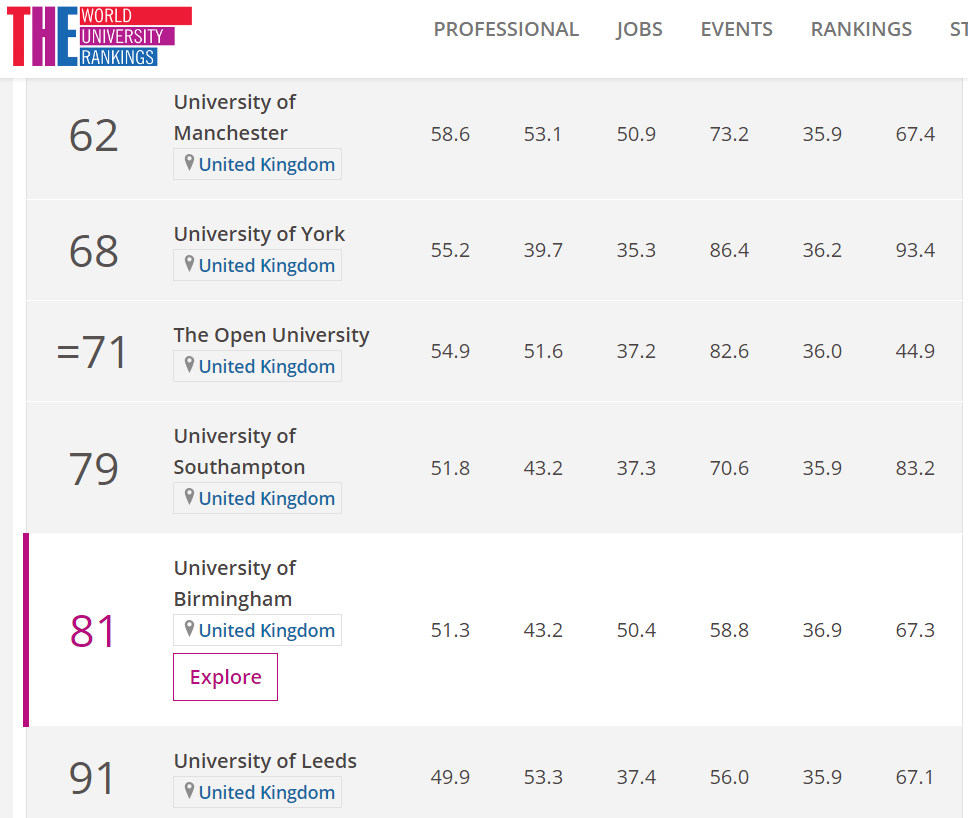Click rank =71 for The Open University
Viewport: 968px width, 818px height.
coord(92,352)
